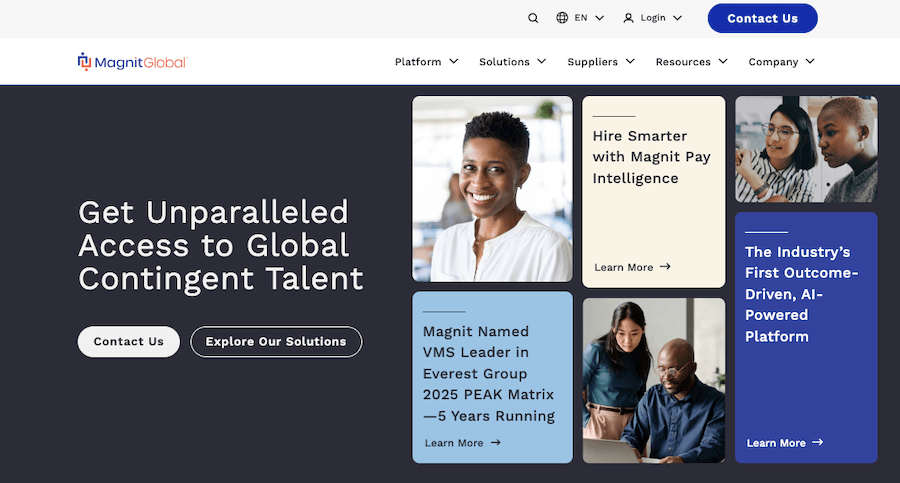Expand the Platform menu chevron
900x483 pixels.
click(453, 62)
